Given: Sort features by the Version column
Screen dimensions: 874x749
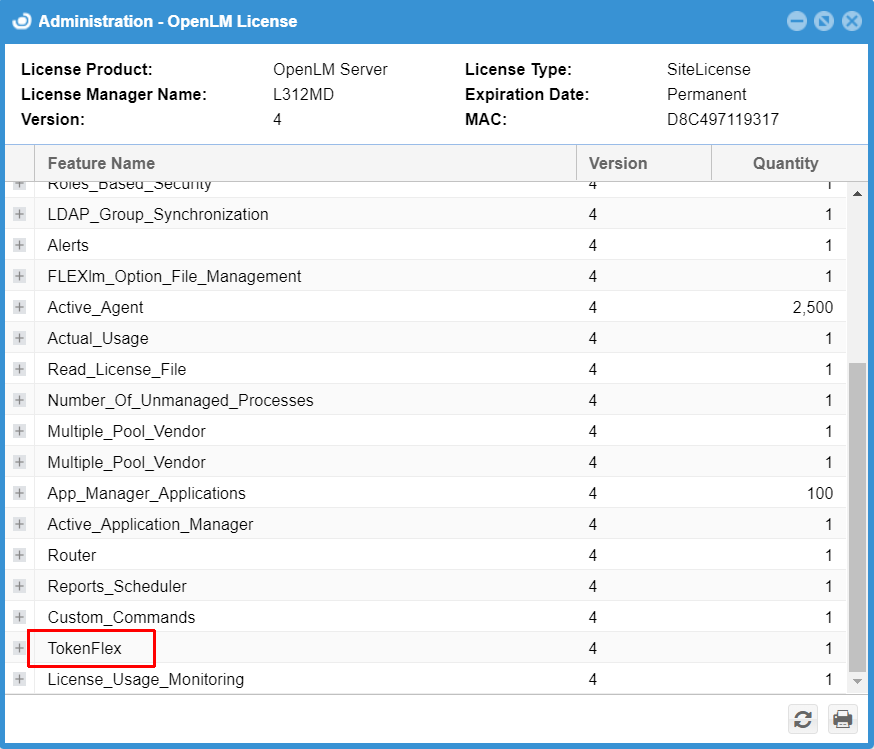Looking at the screenshot, I should coord(617,163).
